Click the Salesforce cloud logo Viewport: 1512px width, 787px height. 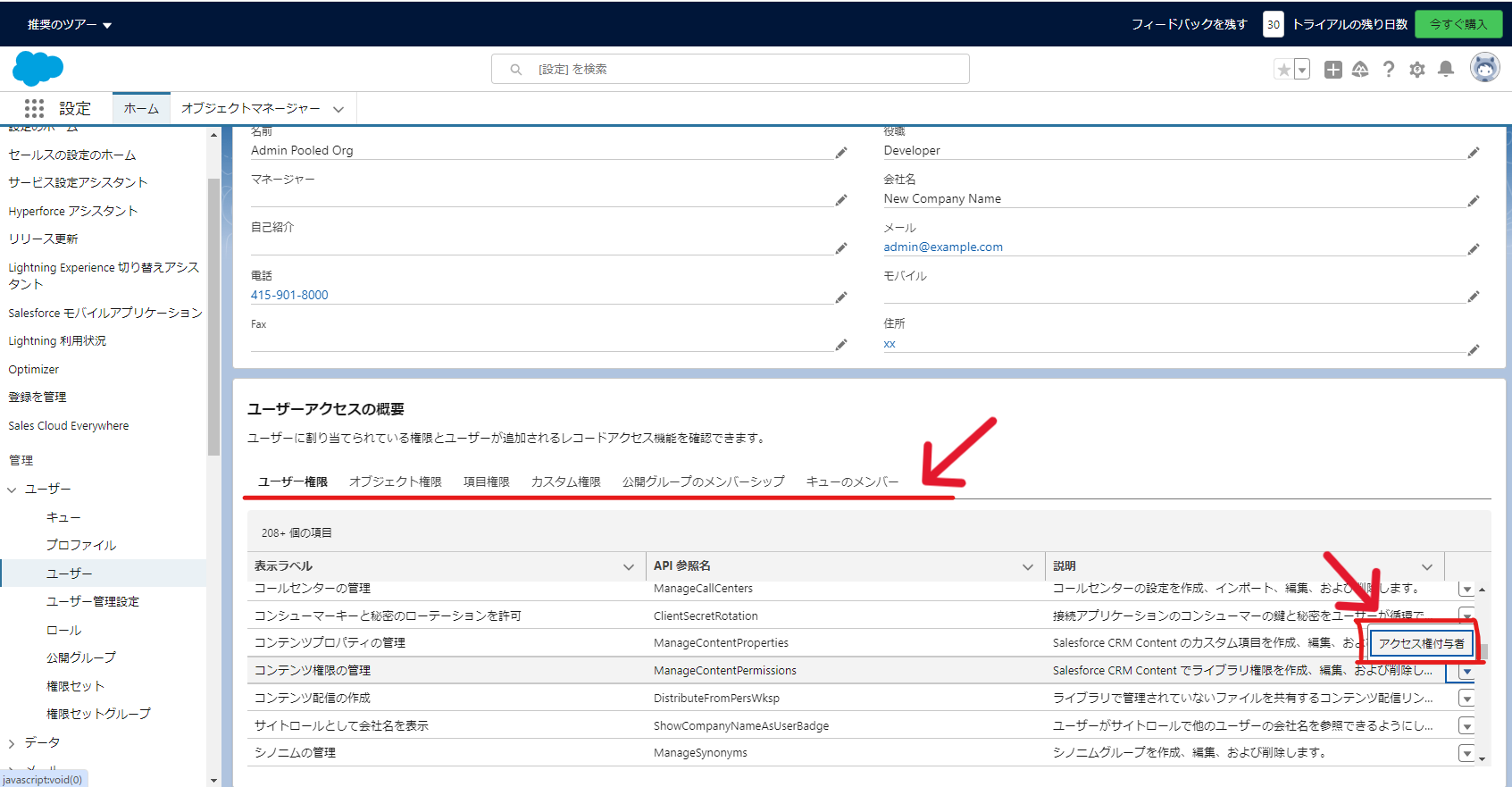pos(38,69)
